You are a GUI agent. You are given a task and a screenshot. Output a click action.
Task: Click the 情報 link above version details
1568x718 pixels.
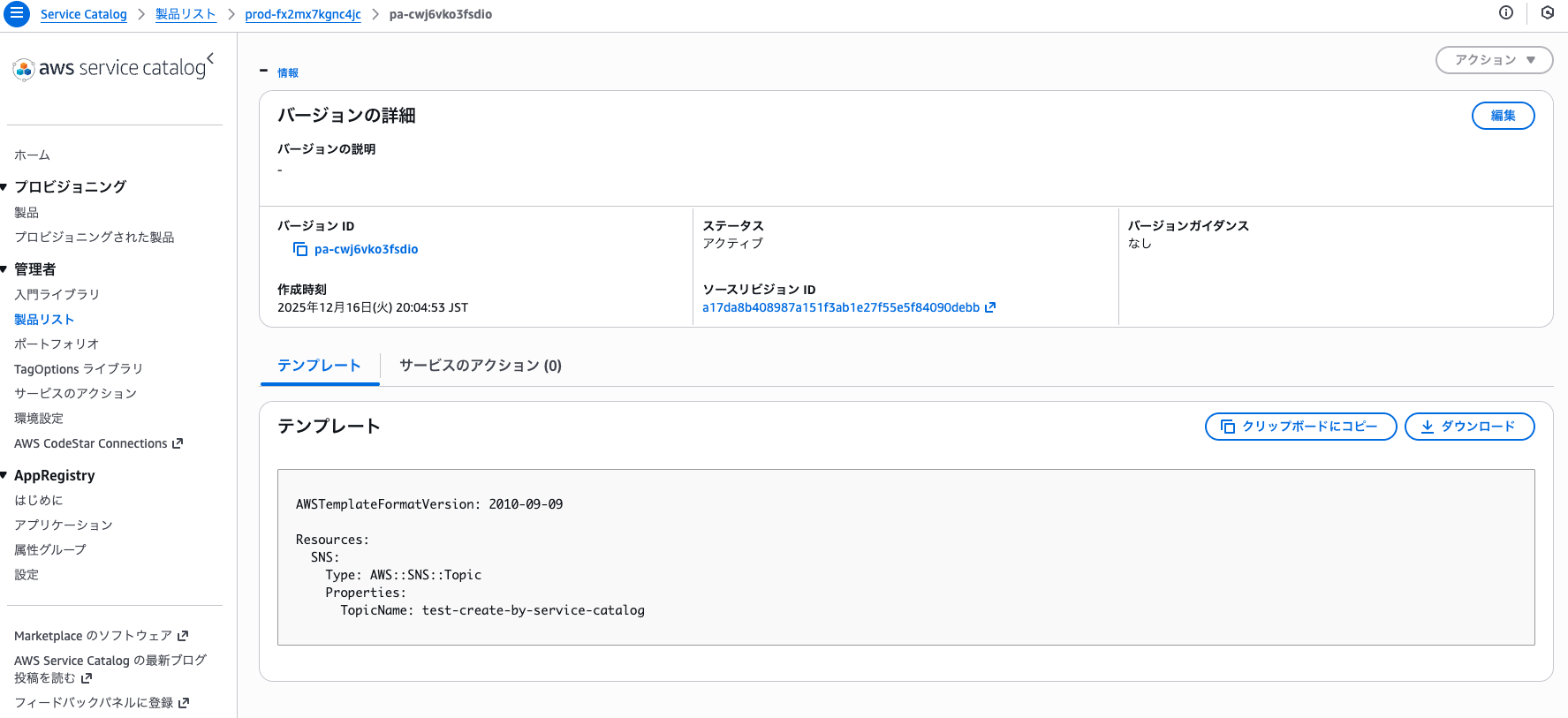click(288, 73)
